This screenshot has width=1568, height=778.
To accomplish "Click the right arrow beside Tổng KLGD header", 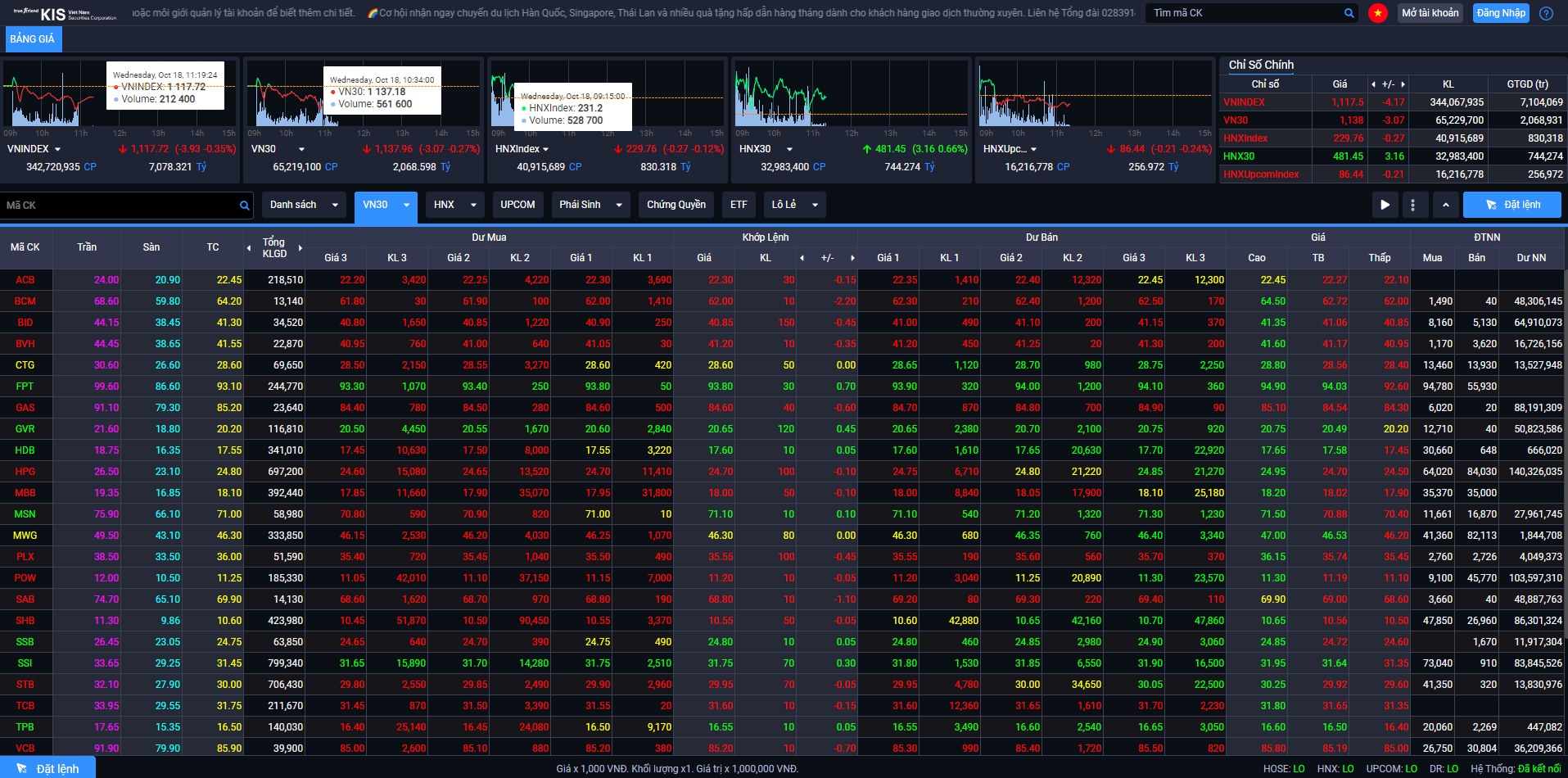I will tap(300, 247).
